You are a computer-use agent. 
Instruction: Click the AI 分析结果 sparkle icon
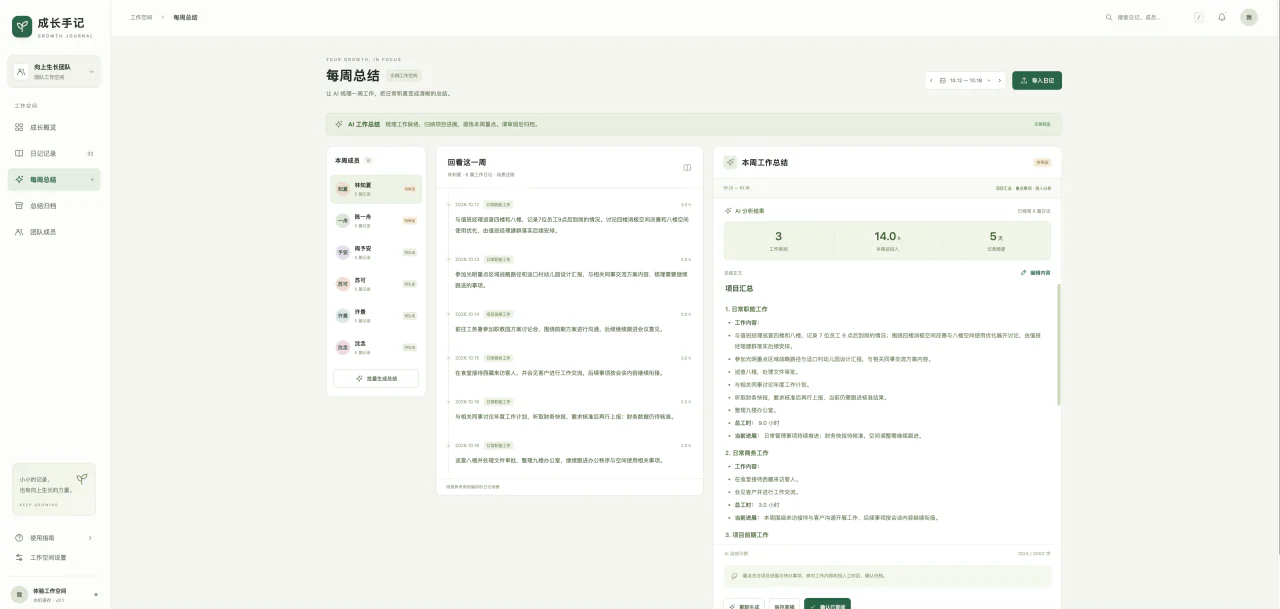point(728,211)
